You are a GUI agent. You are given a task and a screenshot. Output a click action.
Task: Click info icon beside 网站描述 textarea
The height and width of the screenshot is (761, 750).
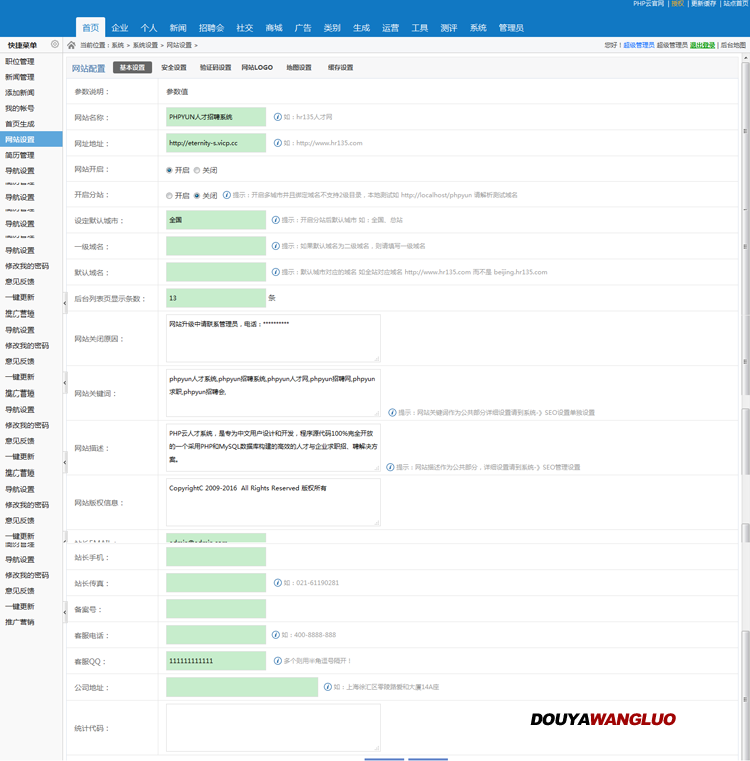(390, 467)
